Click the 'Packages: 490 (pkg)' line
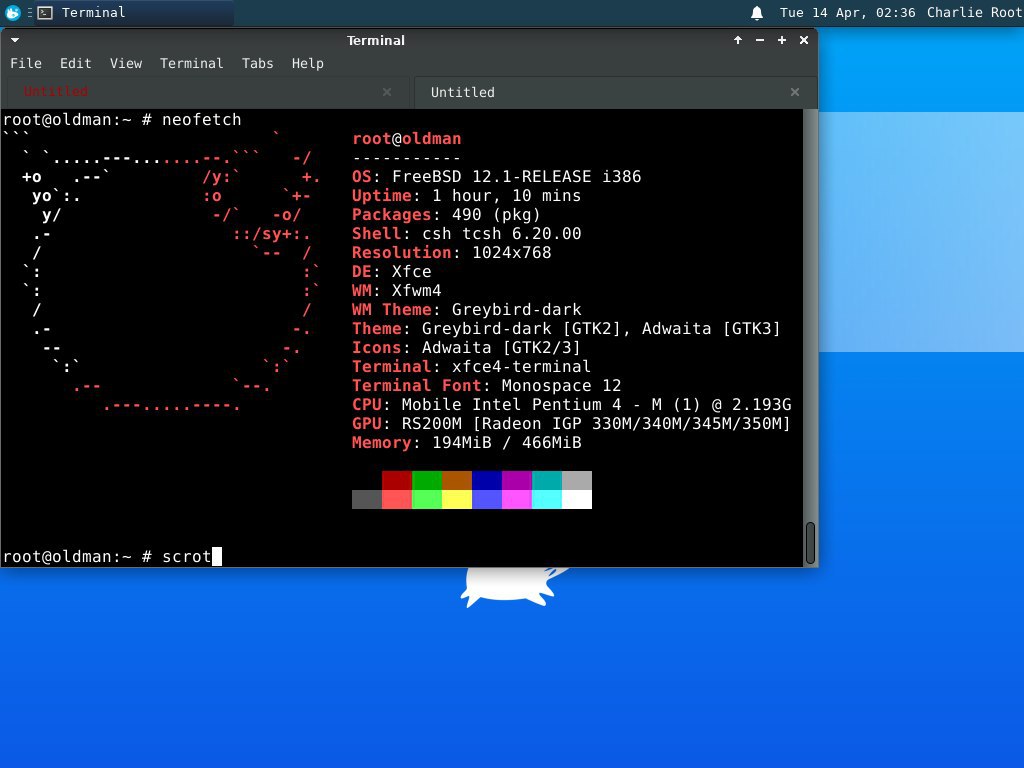Viewport: 1024px width, 768px height. click(446, 214)
